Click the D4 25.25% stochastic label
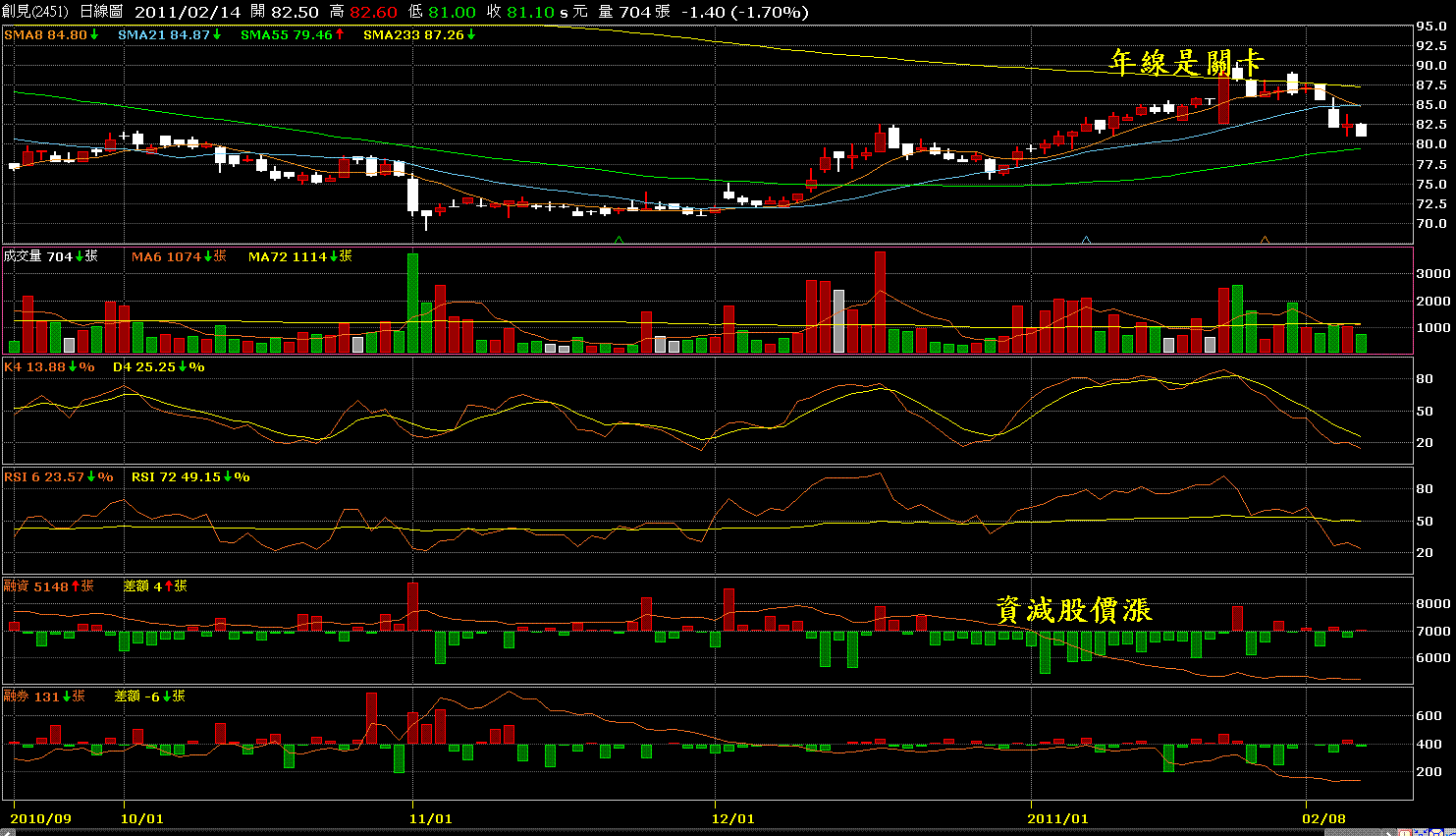This screenshot has height=836, width=1456. click(158, 366)
